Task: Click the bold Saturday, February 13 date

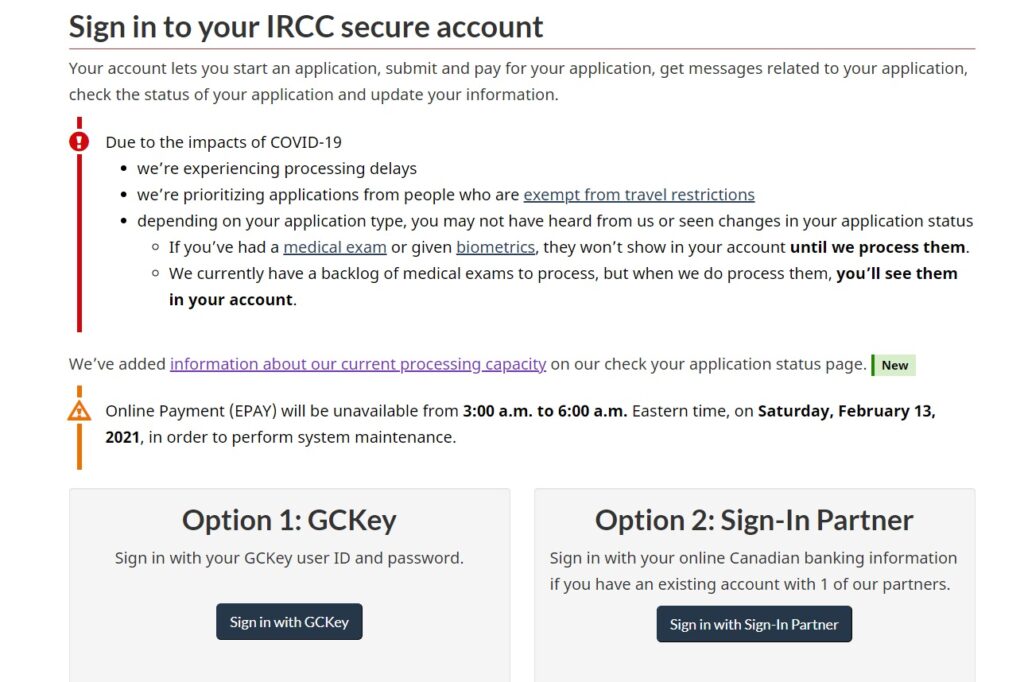Action: (x=846, y=411)
